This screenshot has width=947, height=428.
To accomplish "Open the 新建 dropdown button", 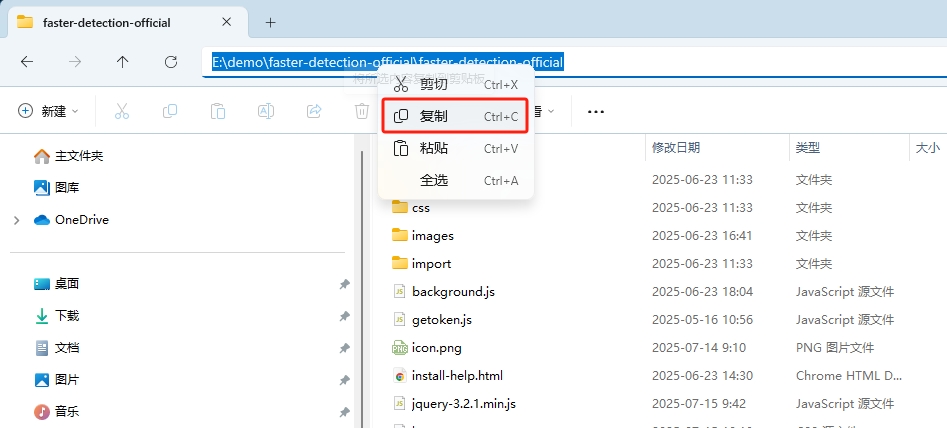I will pyautogui.click(x=48, y=111).
